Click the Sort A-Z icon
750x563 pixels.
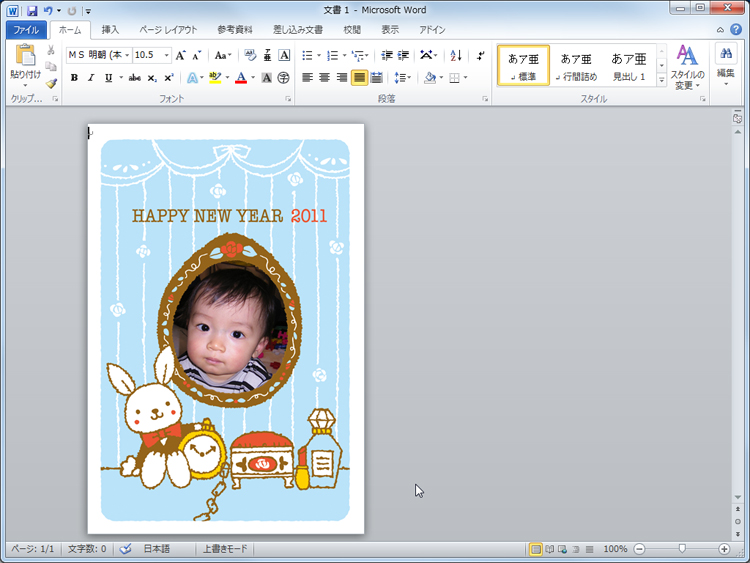coord(456,55)
